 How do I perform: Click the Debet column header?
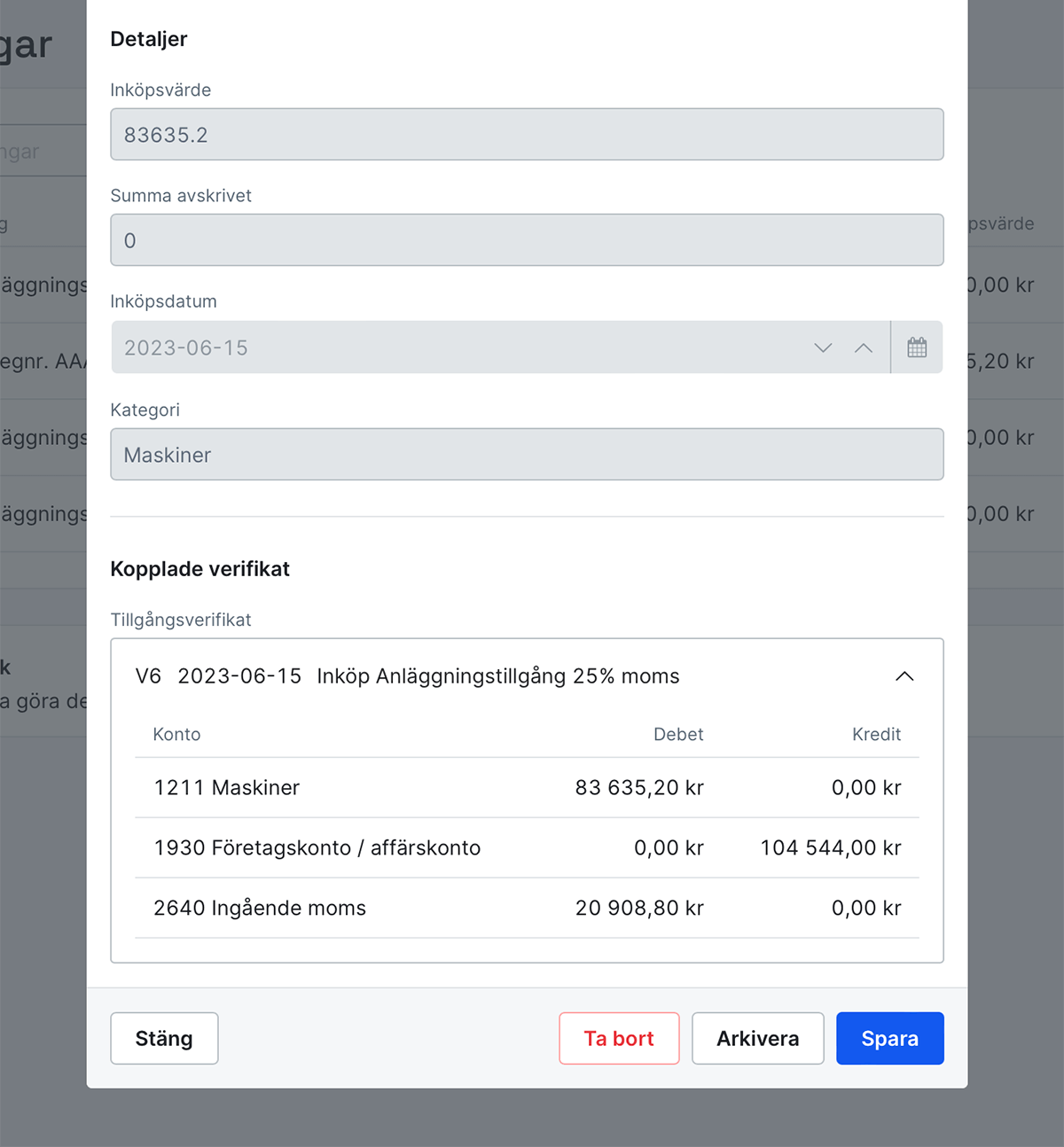click(678, 734)
